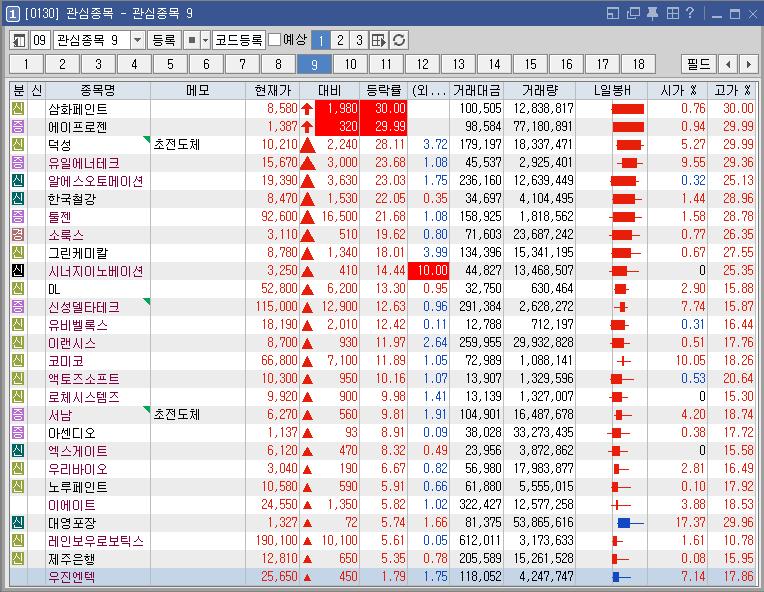Switch to watchlist tab 5
This screenshot has width=764, height=592.
171,64
